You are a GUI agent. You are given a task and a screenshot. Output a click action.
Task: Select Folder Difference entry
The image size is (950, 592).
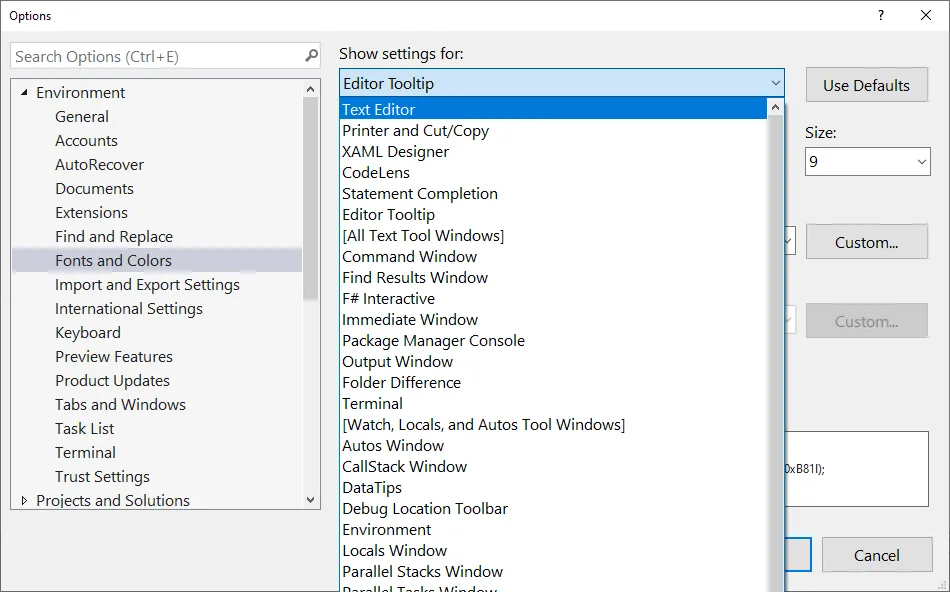[553, 383]
